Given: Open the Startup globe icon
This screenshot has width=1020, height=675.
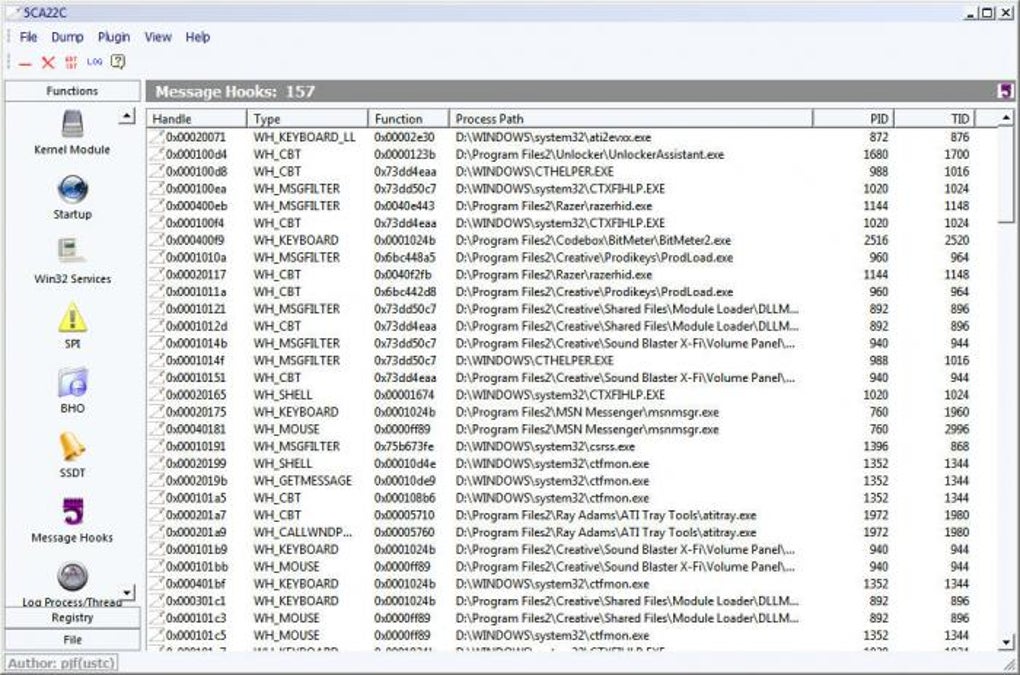Looking at the screenshot, I should 72,189.
